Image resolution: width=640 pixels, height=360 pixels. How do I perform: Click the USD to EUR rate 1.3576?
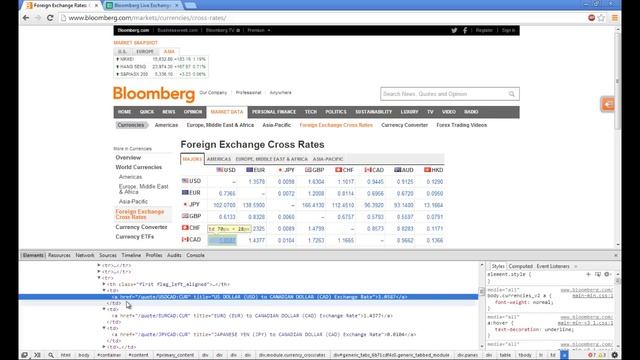[x=257, y=182]
